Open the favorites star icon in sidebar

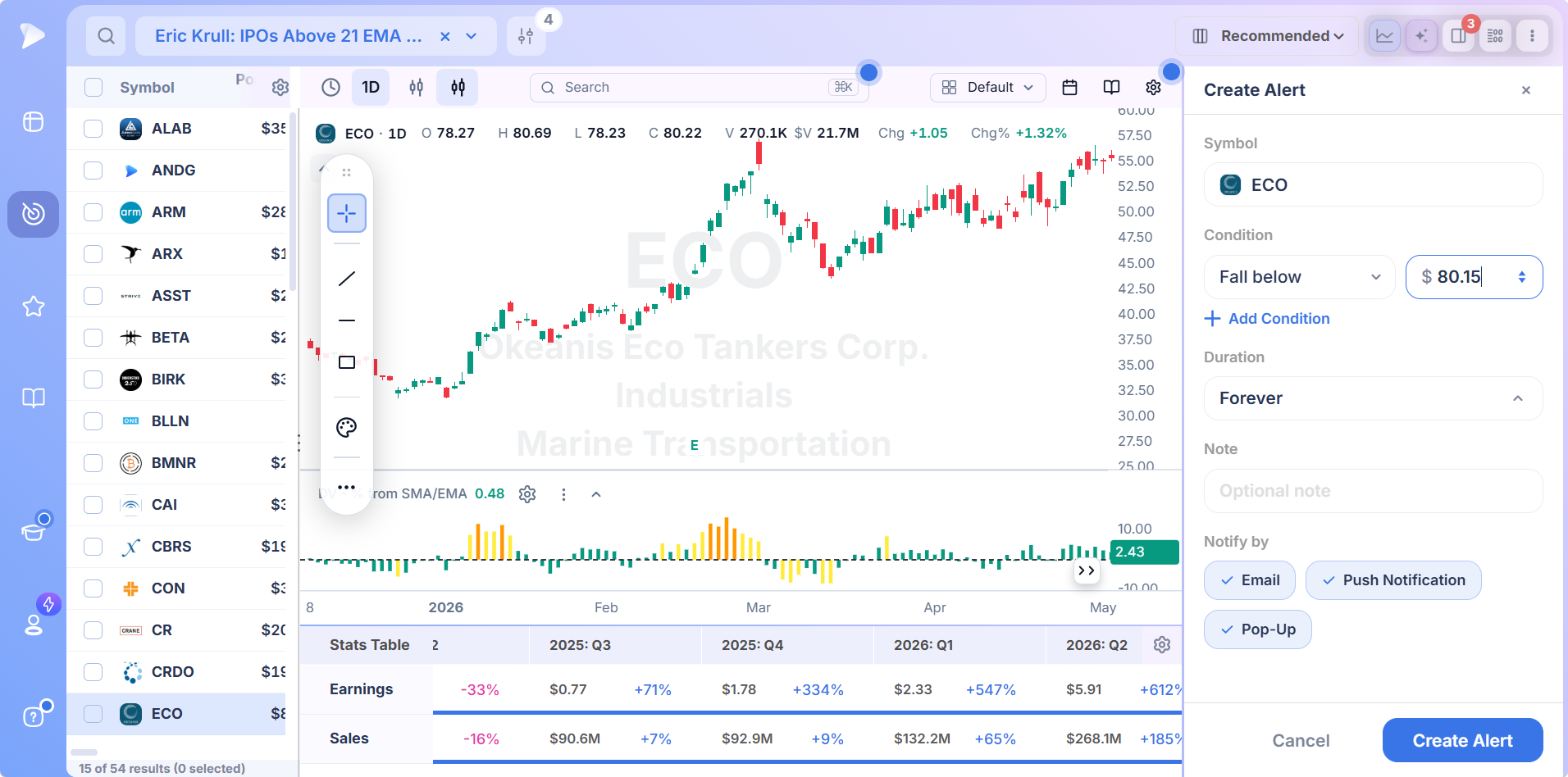tap(33, 307)
